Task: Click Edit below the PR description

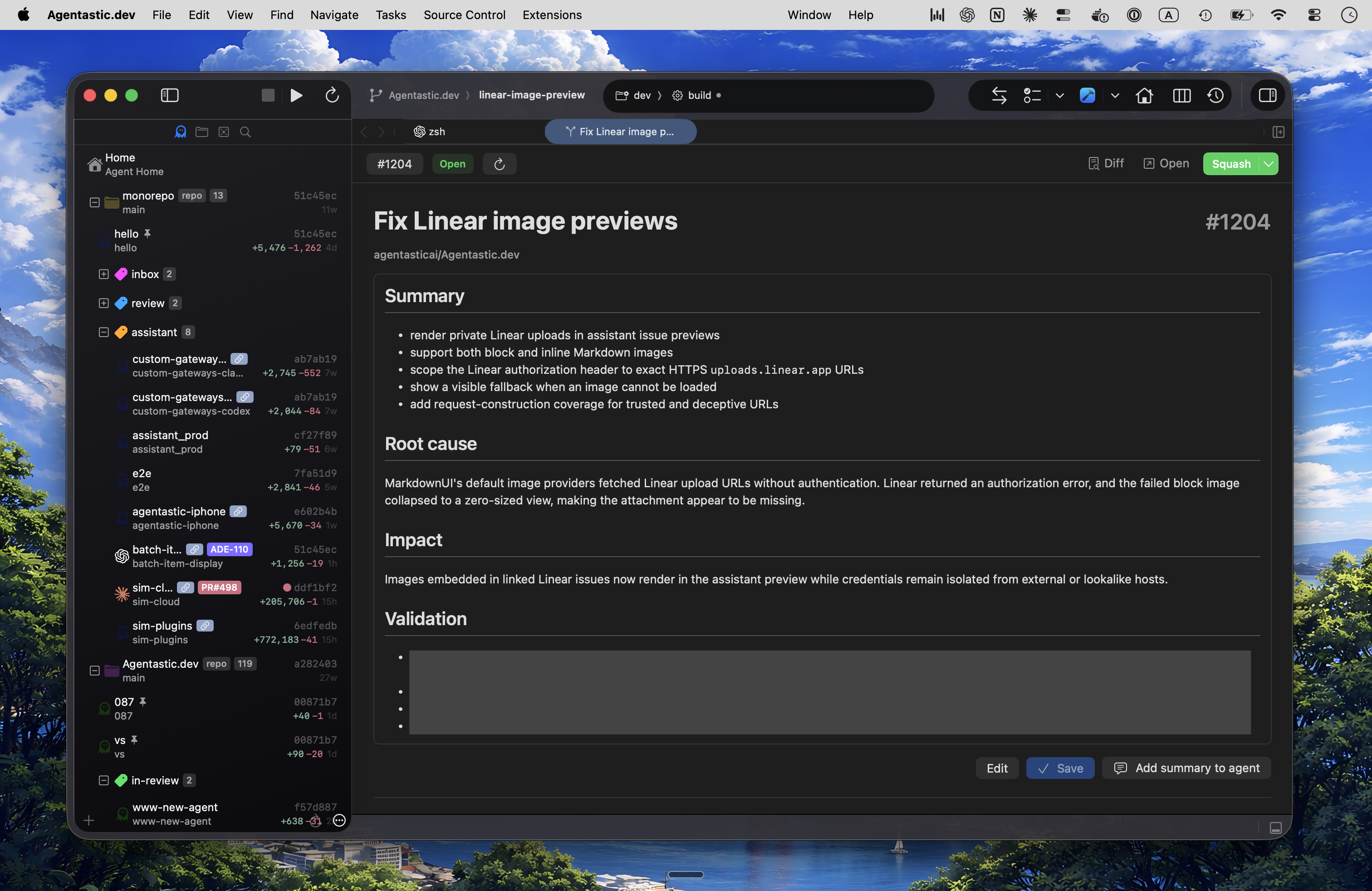Action: click(997, 768)
